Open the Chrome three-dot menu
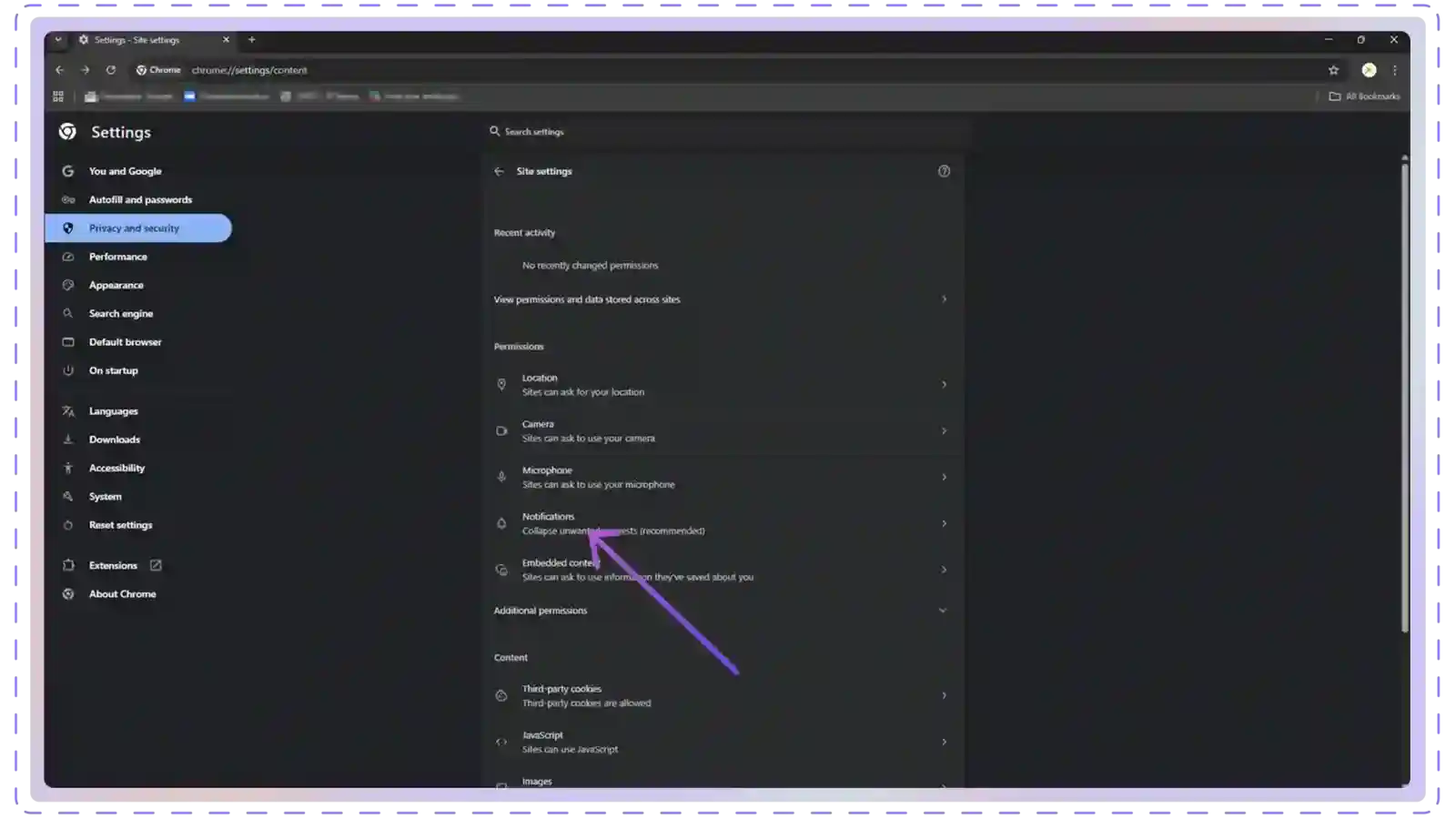1456x819 pixels. (1394, 70)
